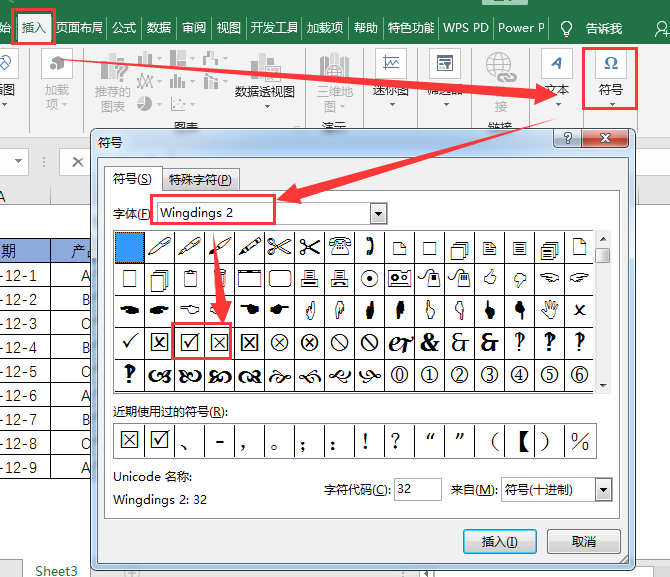This screenshot has width=670, height=577.
Task: Click the symbol grid scrollbar thumb
Action: (603, 256)
